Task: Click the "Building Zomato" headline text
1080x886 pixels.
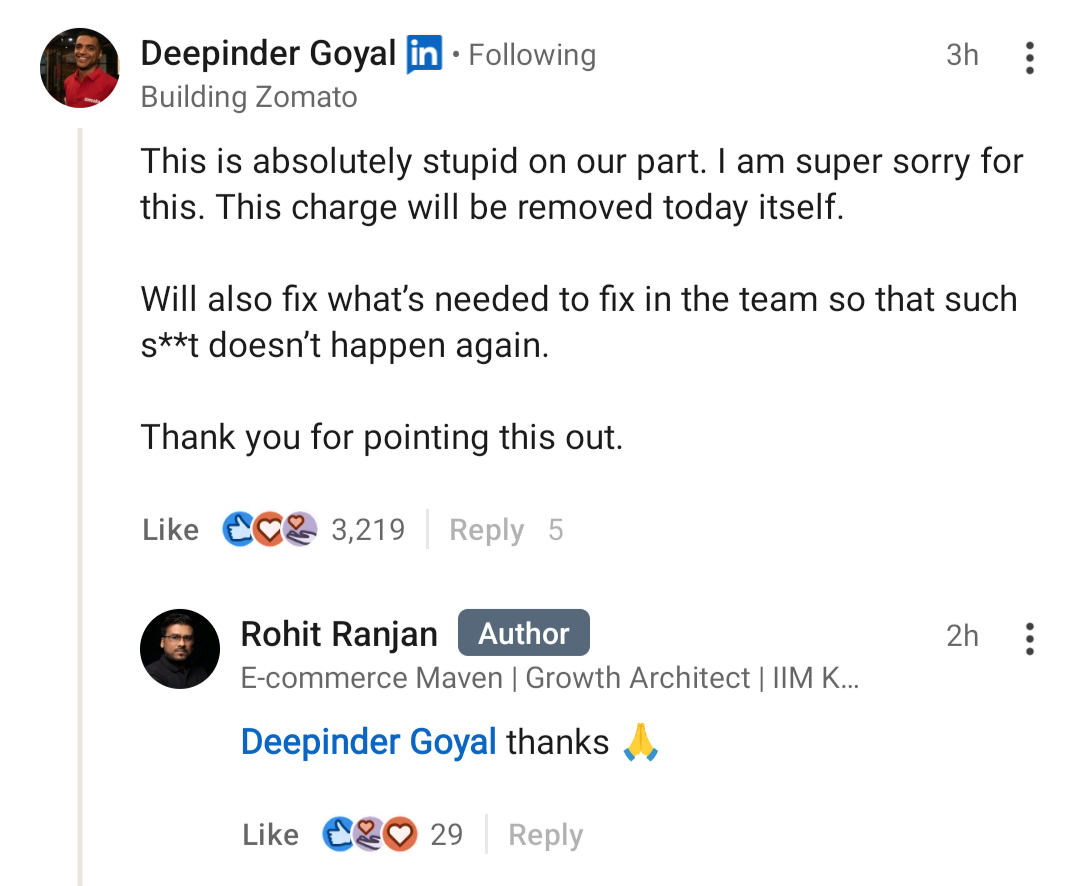Action: coord(249,97)
